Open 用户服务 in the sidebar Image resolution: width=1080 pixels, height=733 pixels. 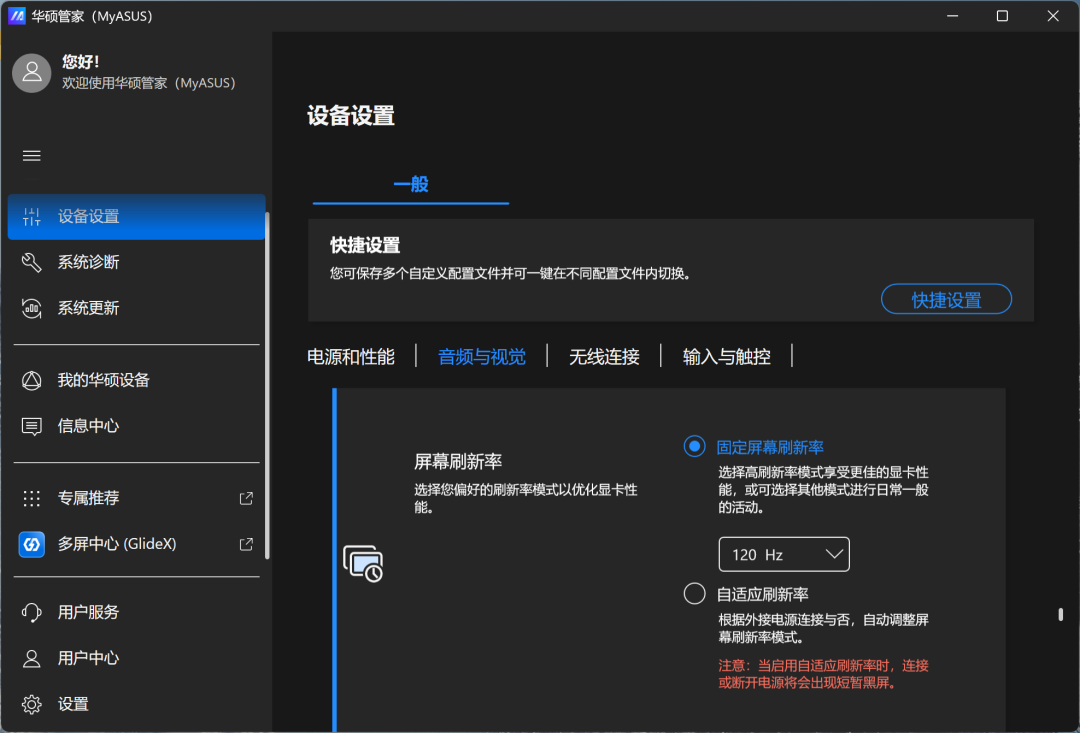tap(136, 612)
